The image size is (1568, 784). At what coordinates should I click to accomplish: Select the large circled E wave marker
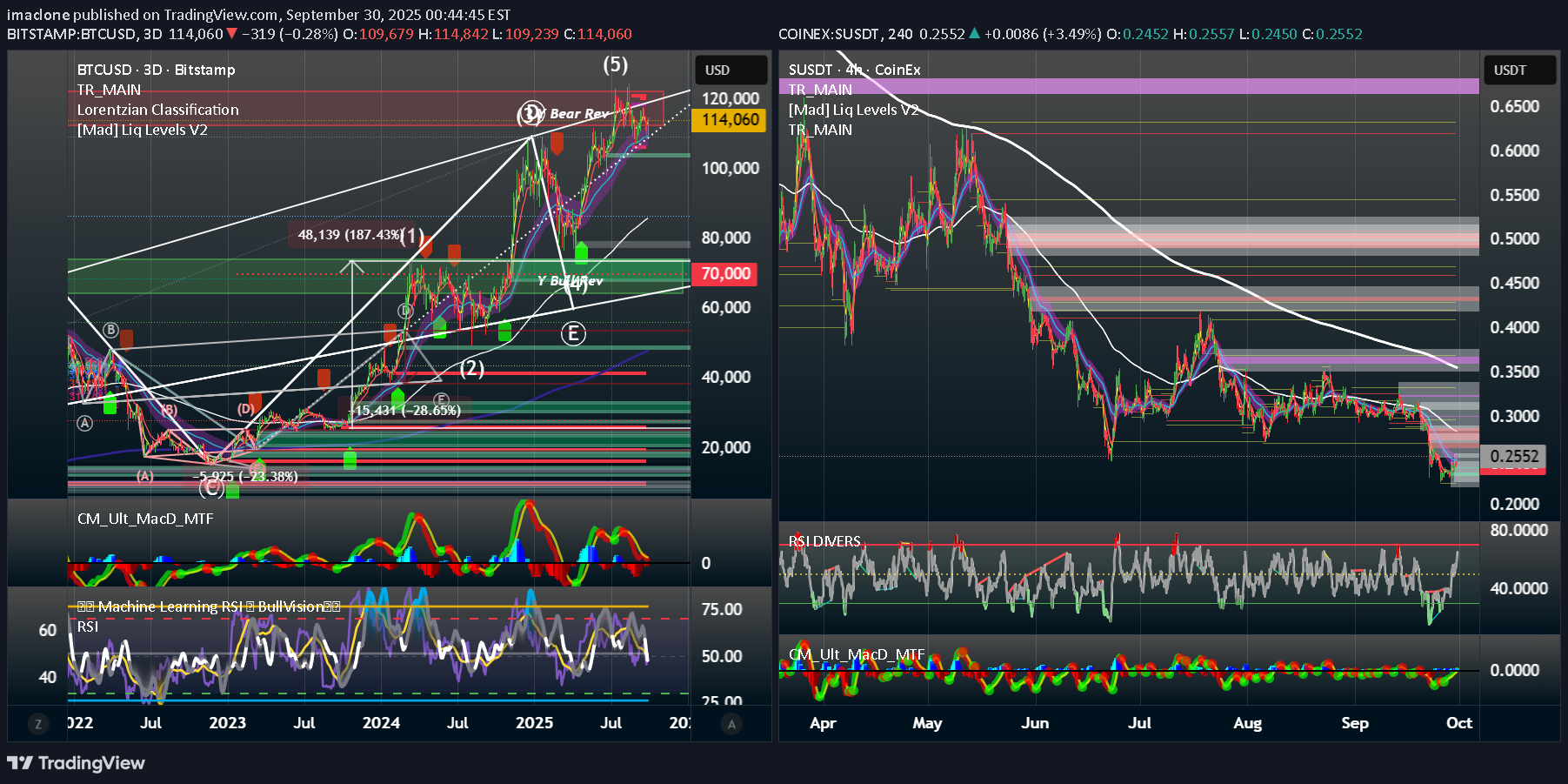(572, 333)
